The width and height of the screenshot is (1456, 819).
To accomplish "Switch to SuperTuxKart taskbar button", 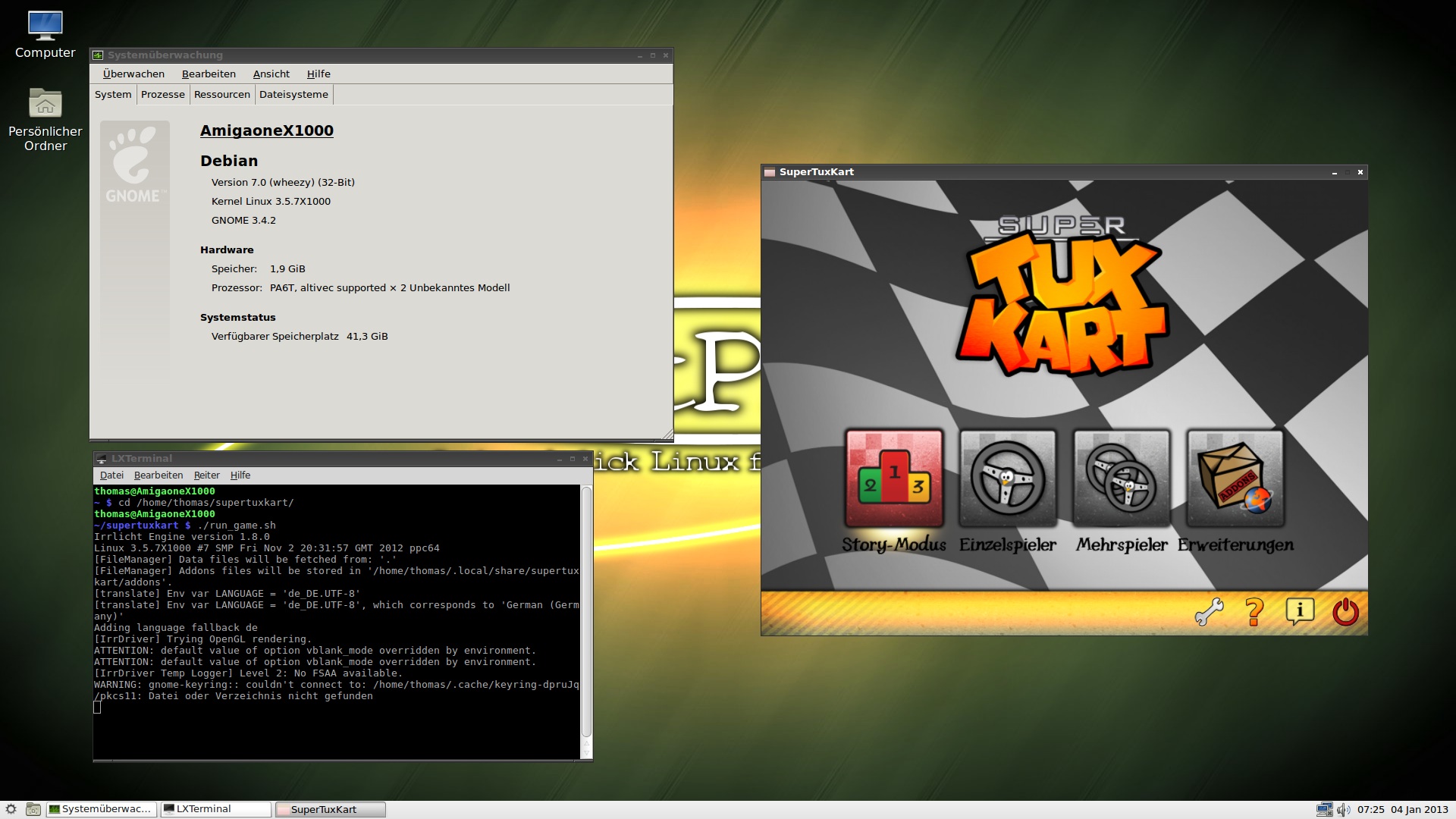I will click(x=330, y=809).
